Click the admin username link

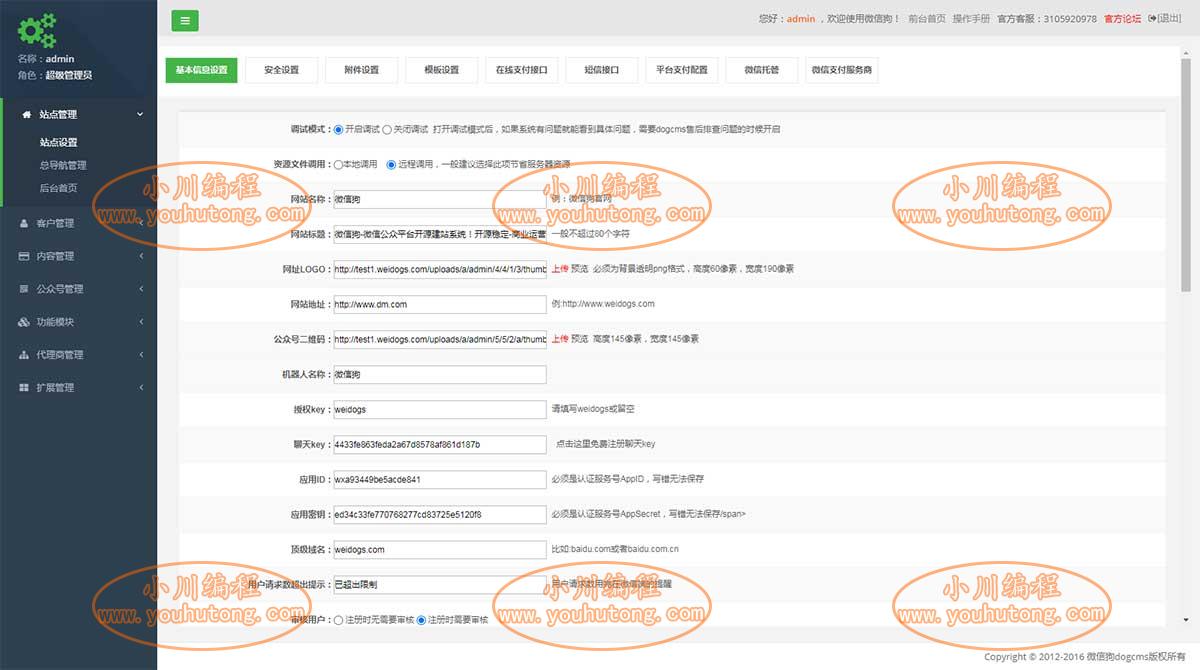801,19
